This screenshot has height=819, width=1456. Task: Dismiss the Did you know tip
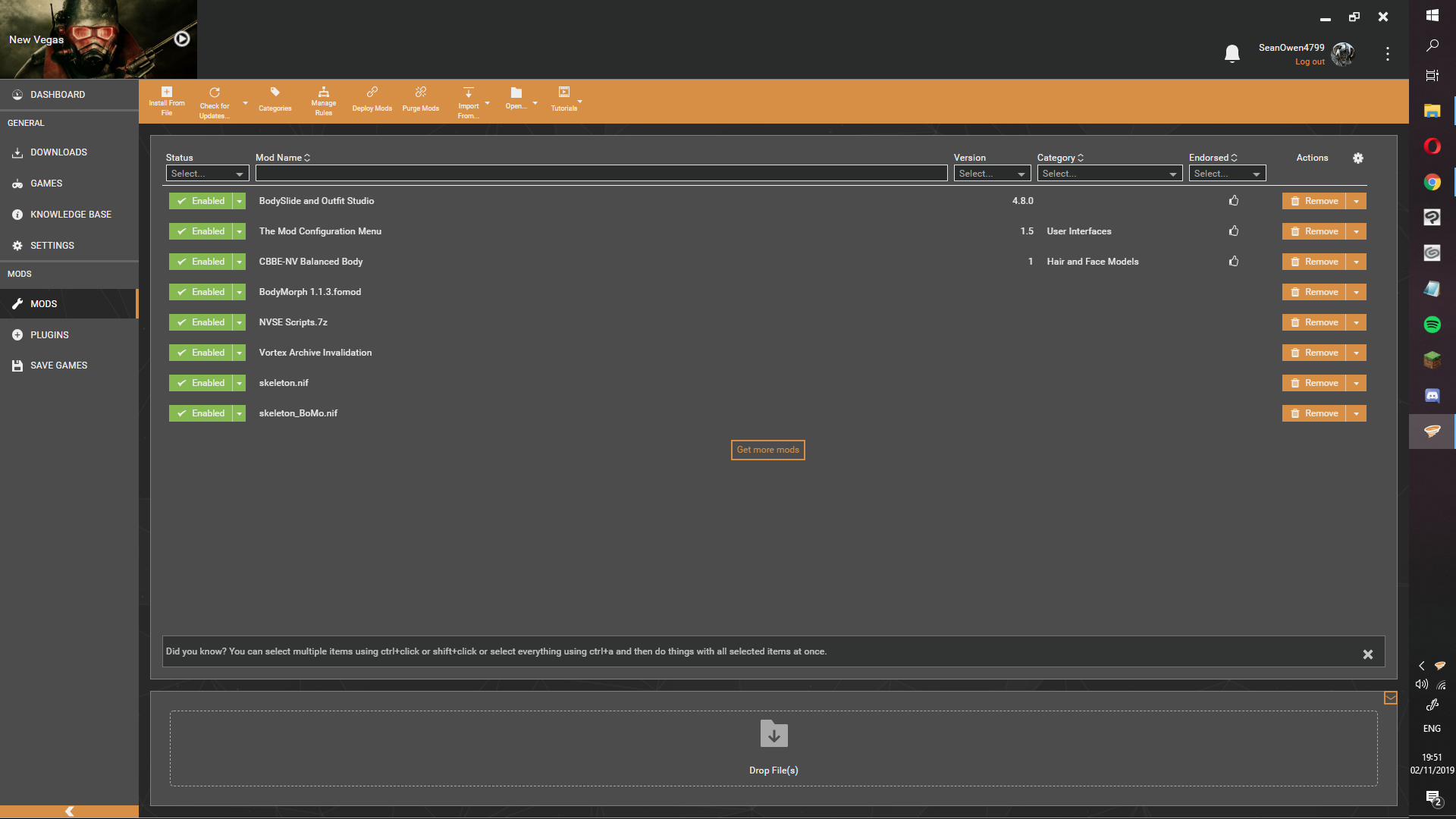click(x=1368, y=654)
